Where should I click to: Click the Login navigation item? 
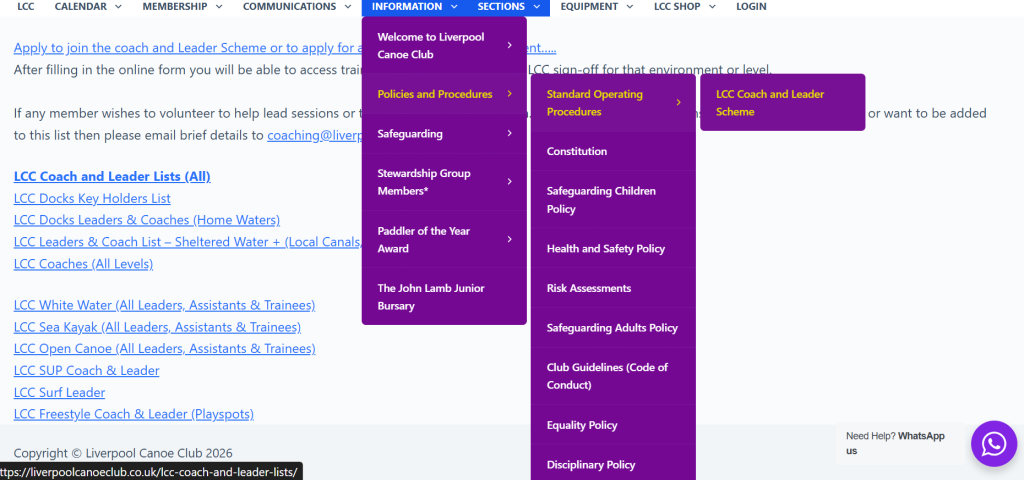point(751,7)
